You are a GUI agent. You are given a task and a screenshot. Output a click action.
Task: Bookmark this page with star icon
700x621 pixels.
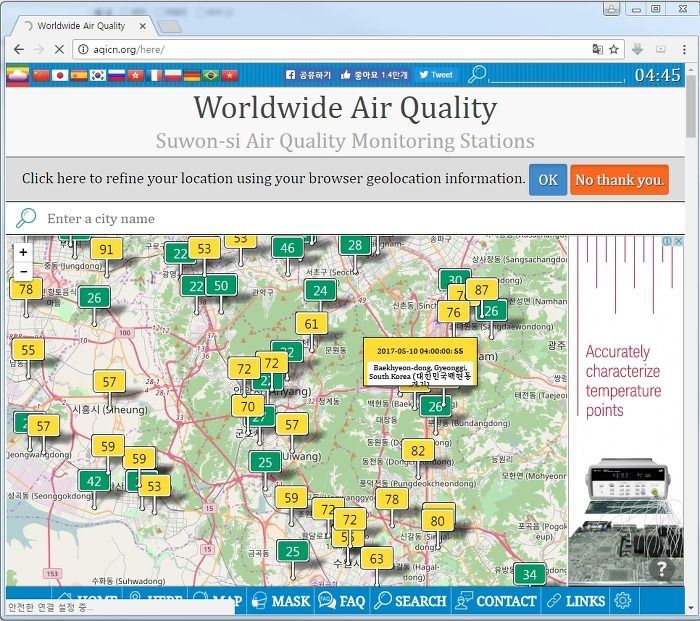click(x=614, y=49)
